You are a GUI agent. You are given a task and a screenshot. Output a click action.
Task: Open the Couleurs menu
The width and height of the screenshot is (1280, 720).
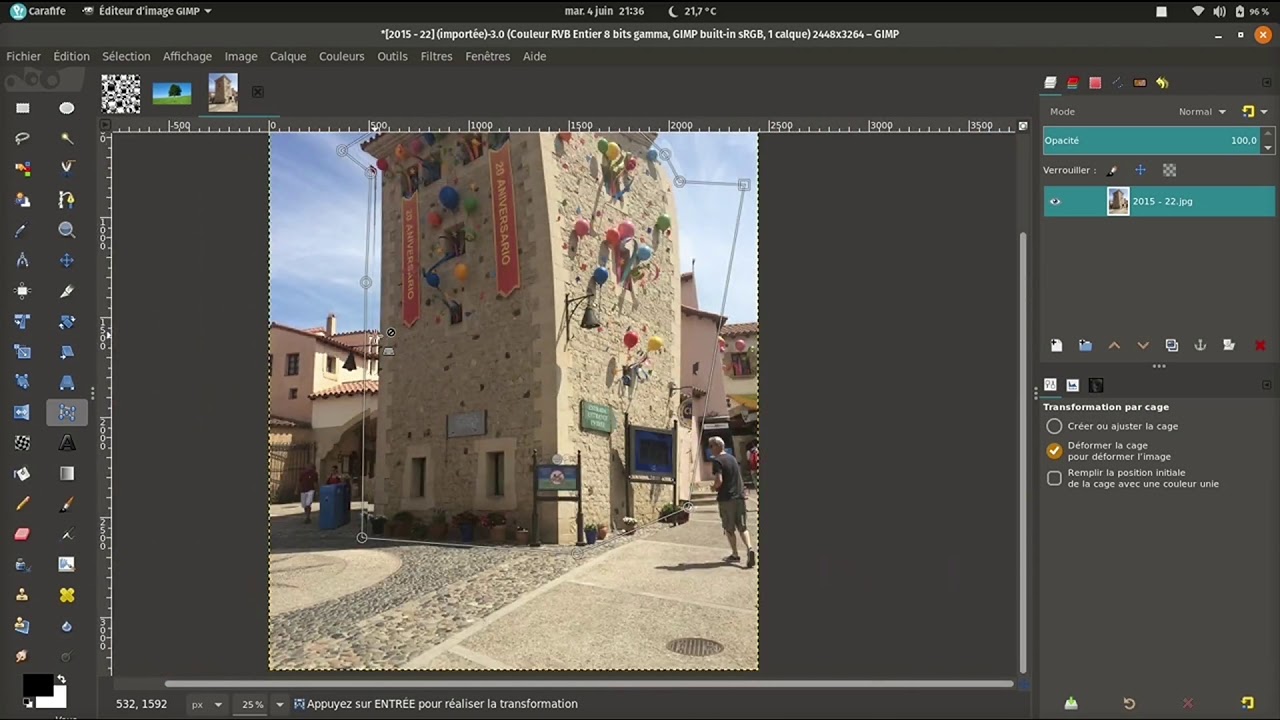point(342,56)
